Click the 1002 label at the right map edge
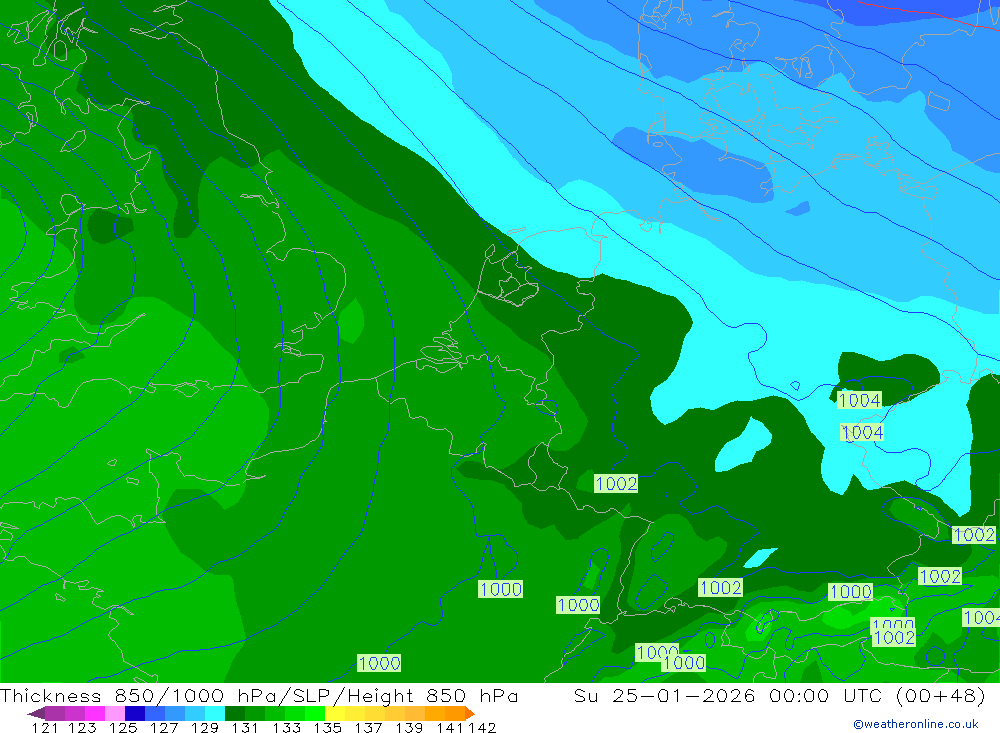The image size is (1000, 733). tap(973, 535)
